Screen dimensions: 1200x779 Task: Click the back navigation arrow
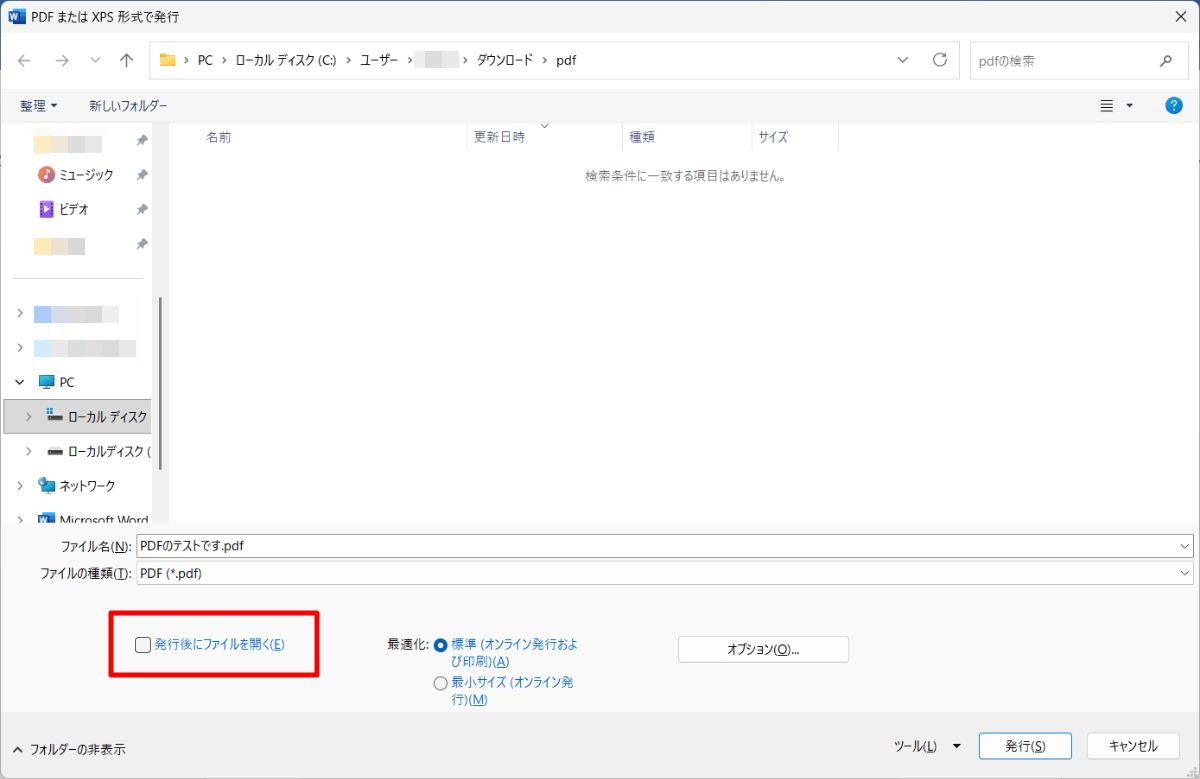[x=25, y=60]
